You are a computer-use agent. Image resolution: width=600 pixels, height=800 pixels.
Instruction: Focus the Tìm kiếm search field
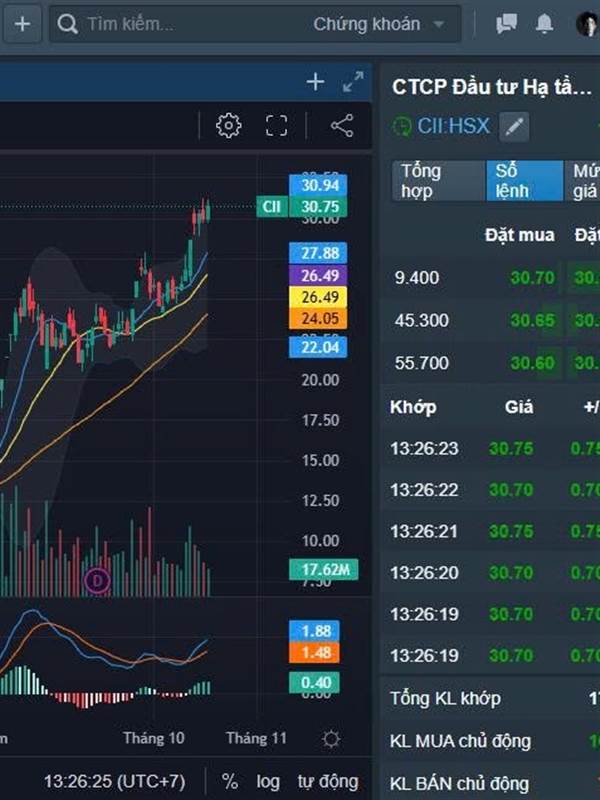pyautogui.click(x=179, y=23)
